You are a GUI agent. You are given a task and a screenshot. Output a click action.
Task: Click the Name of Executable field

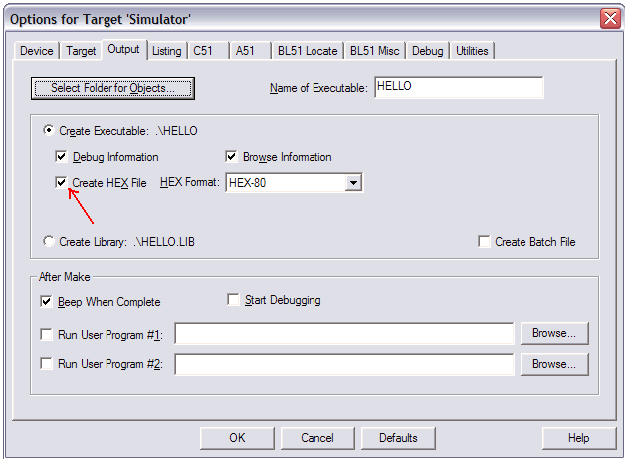(458, 87)
